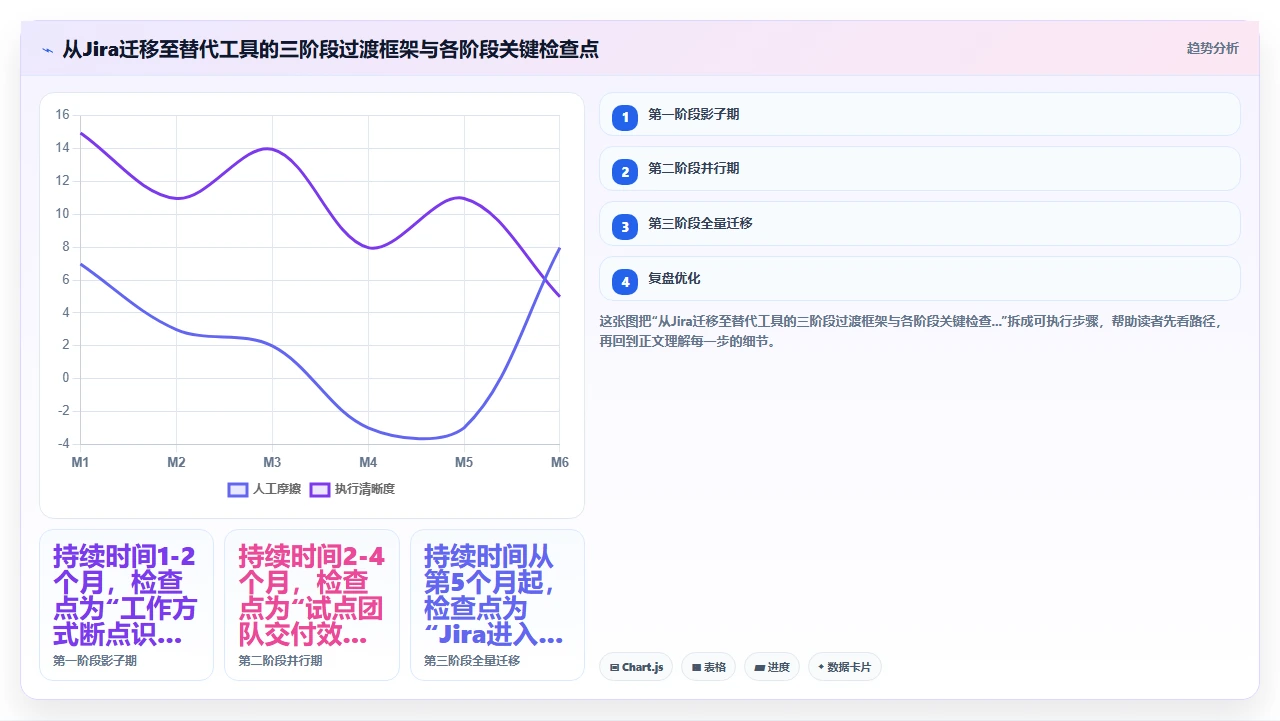This screenshot has width=1280, height=721.
Task: Click the M2 x-axis label
Action: pos(176,462)
